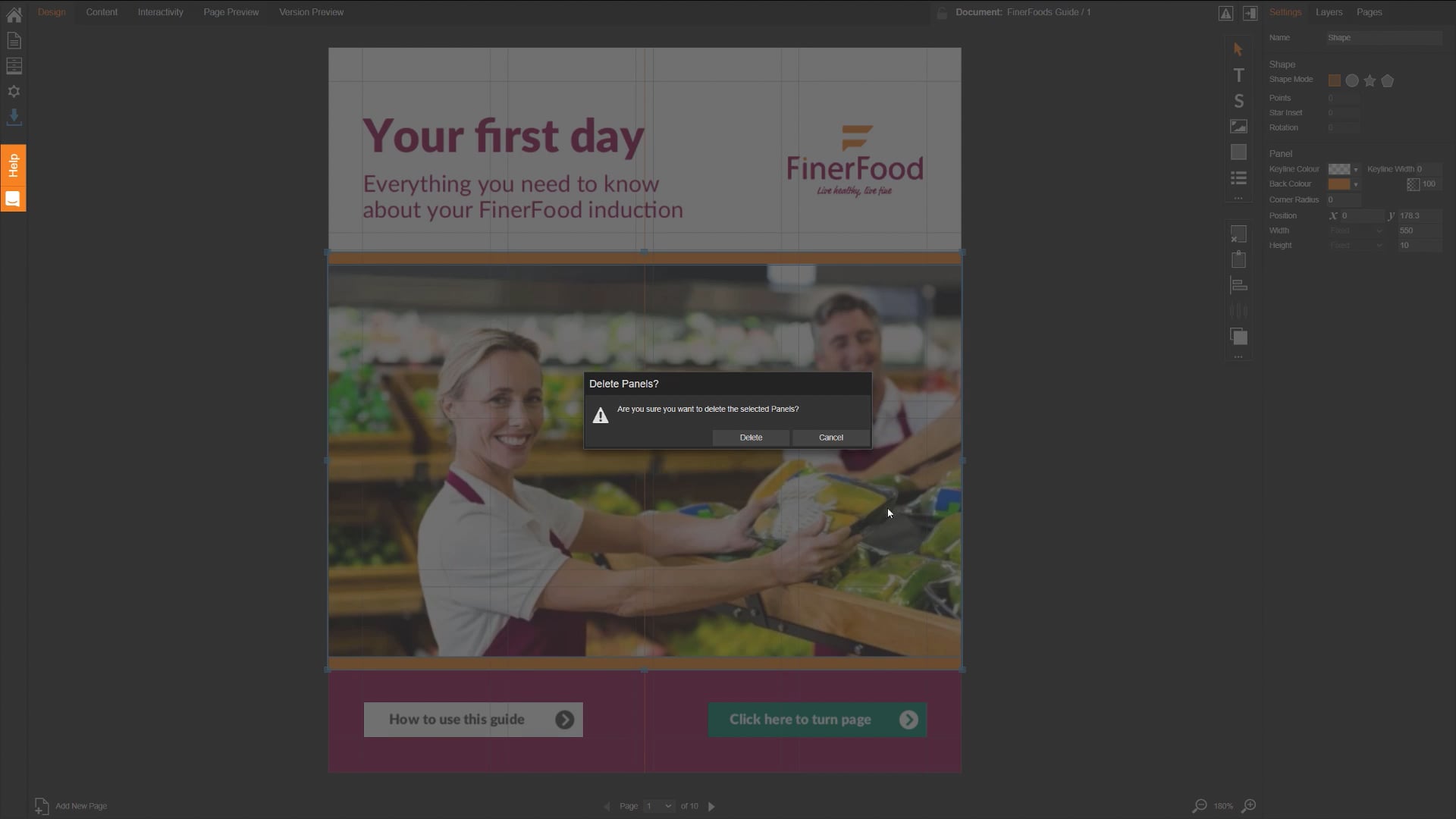
Task: Cancel the Delete Panels dialog
Action: point(831,438)
